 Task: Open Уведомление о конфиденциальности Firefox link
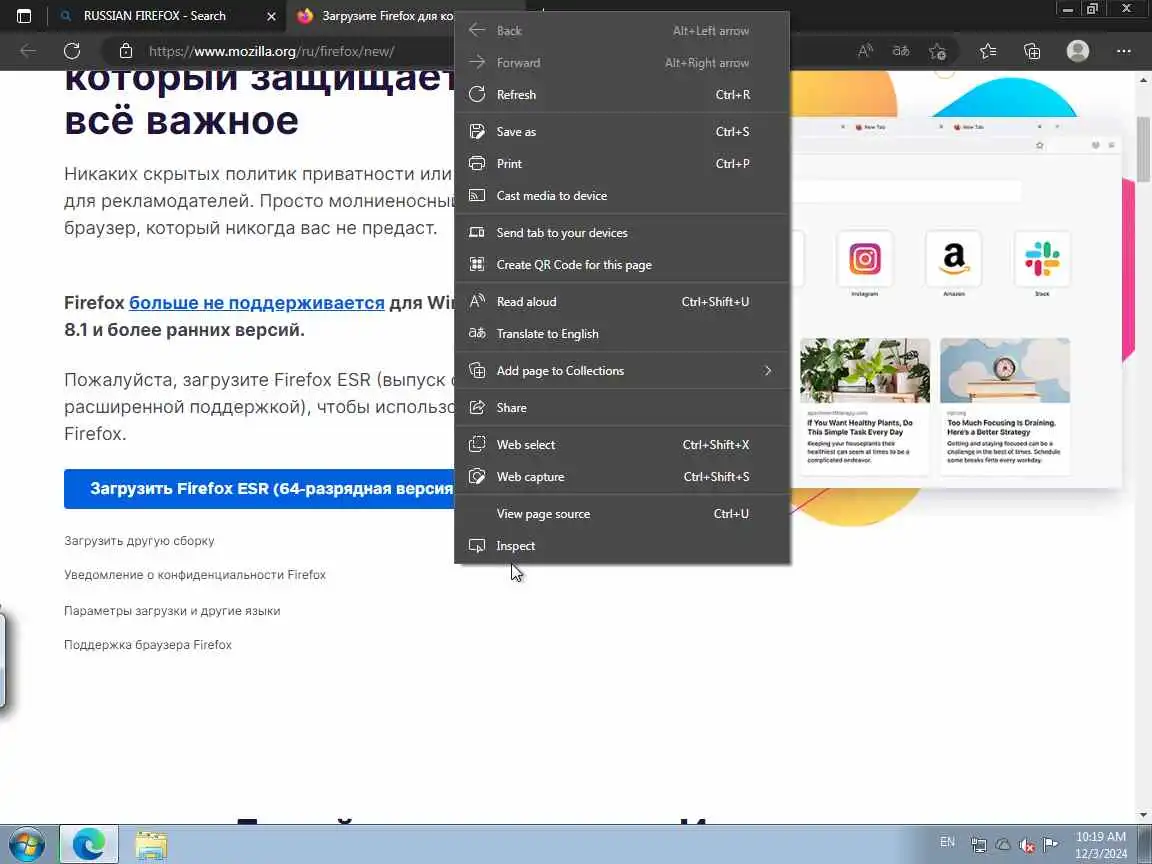[x=195, y=575]
